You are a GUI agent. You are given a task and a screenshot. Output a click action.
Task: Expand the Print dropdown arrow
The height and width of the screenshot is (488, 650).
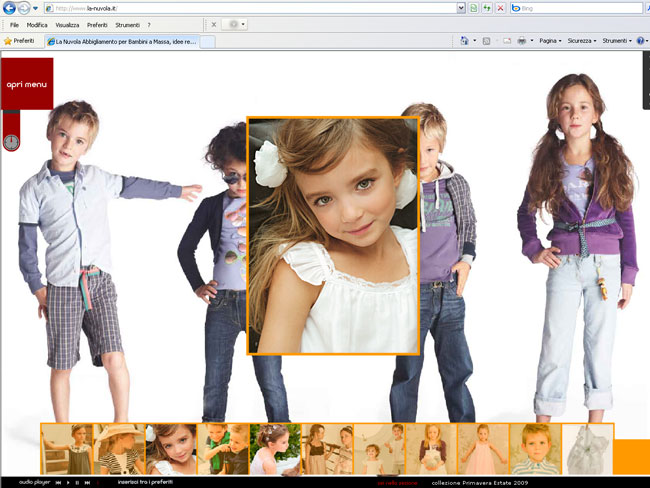(532, 41)
